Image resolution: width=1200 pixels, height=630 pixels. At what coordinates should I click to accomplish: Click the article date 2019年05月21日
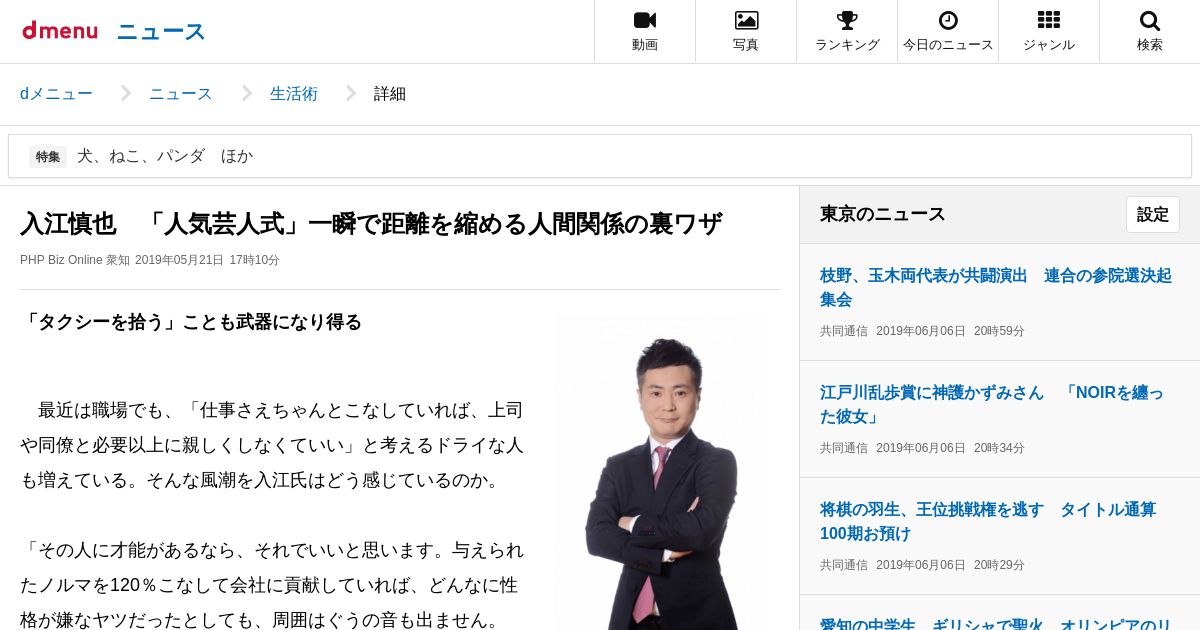[179, 260]
